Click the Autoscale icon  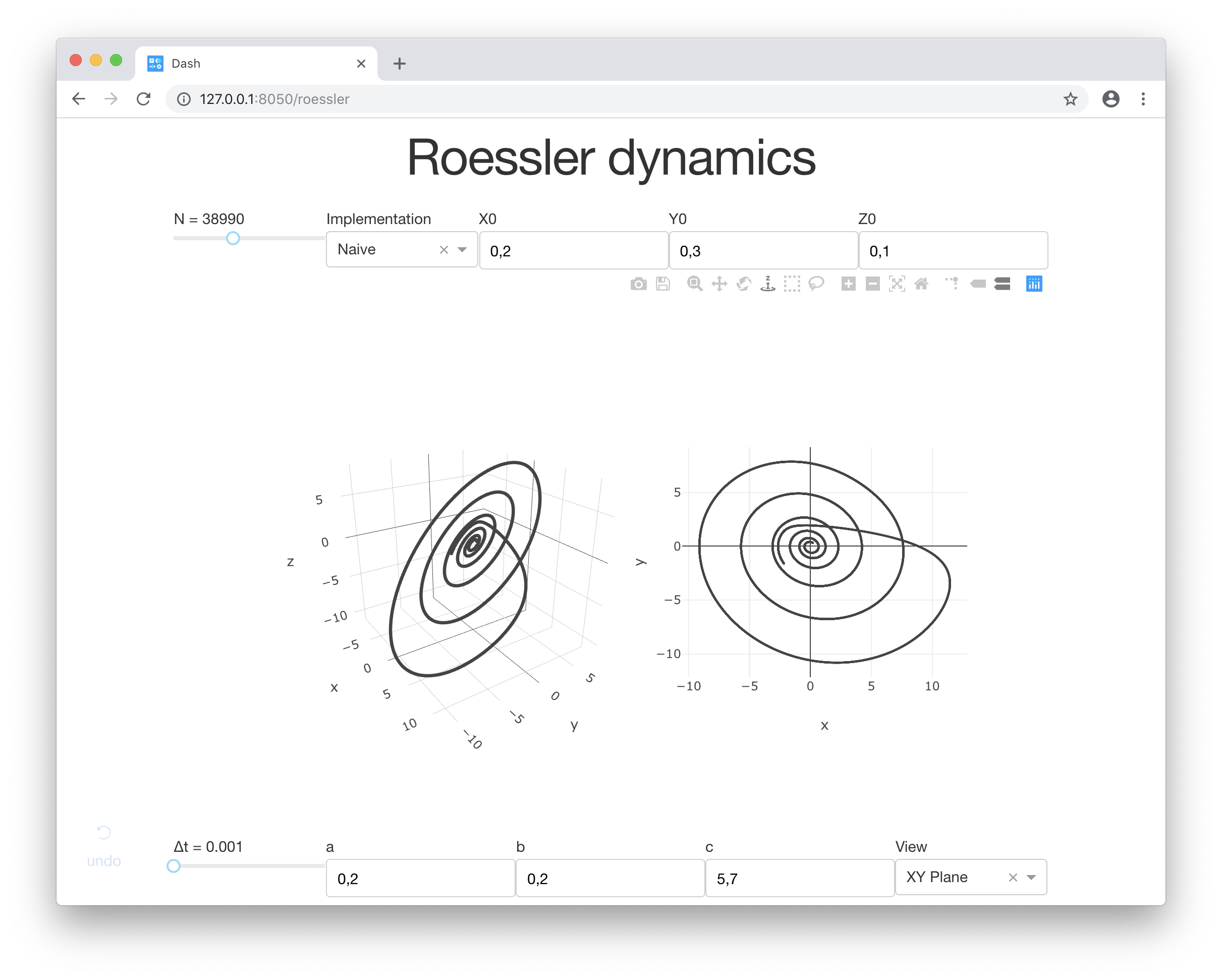click(897, 284)
